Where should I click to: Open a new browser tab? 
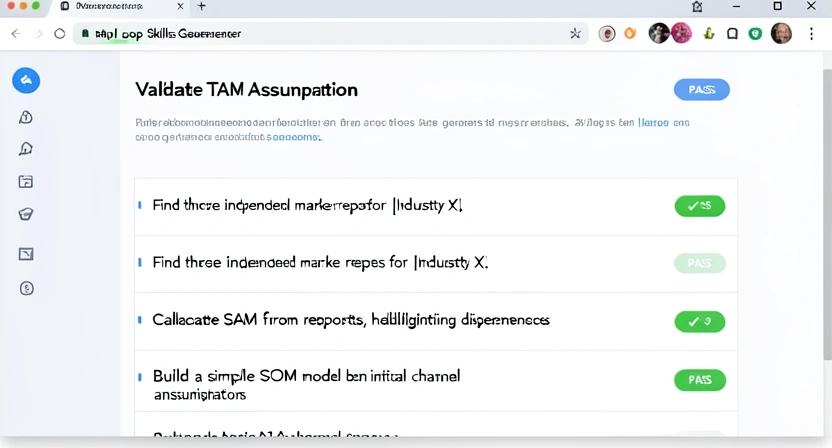(x=201, y=6)
